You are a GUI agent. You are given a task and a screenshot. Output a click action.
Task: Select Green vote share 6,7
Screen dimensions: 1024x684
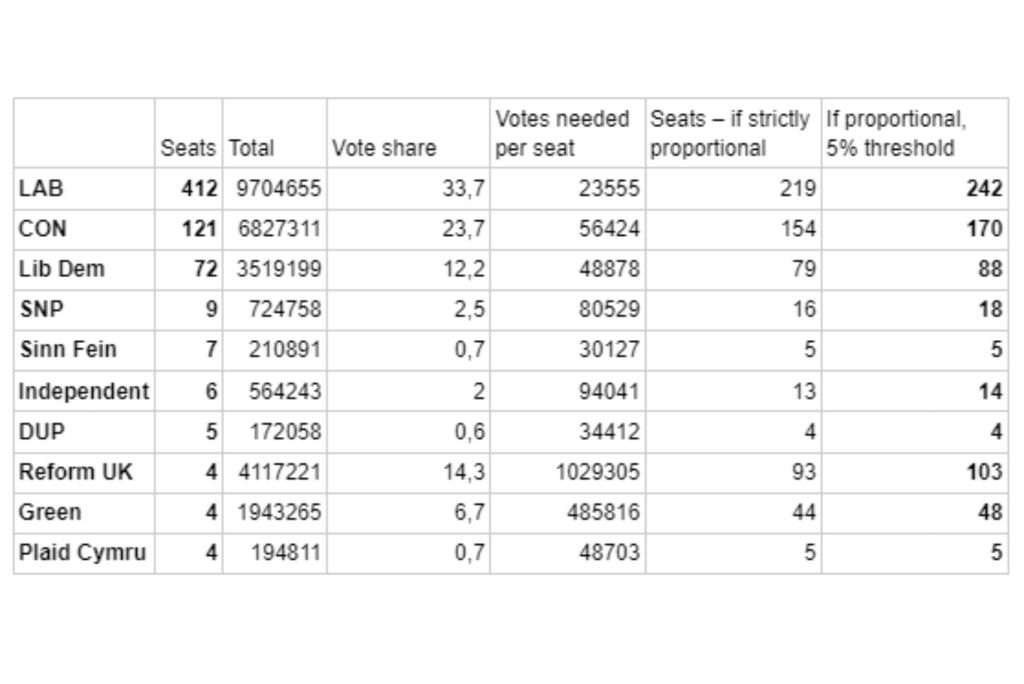468,512
